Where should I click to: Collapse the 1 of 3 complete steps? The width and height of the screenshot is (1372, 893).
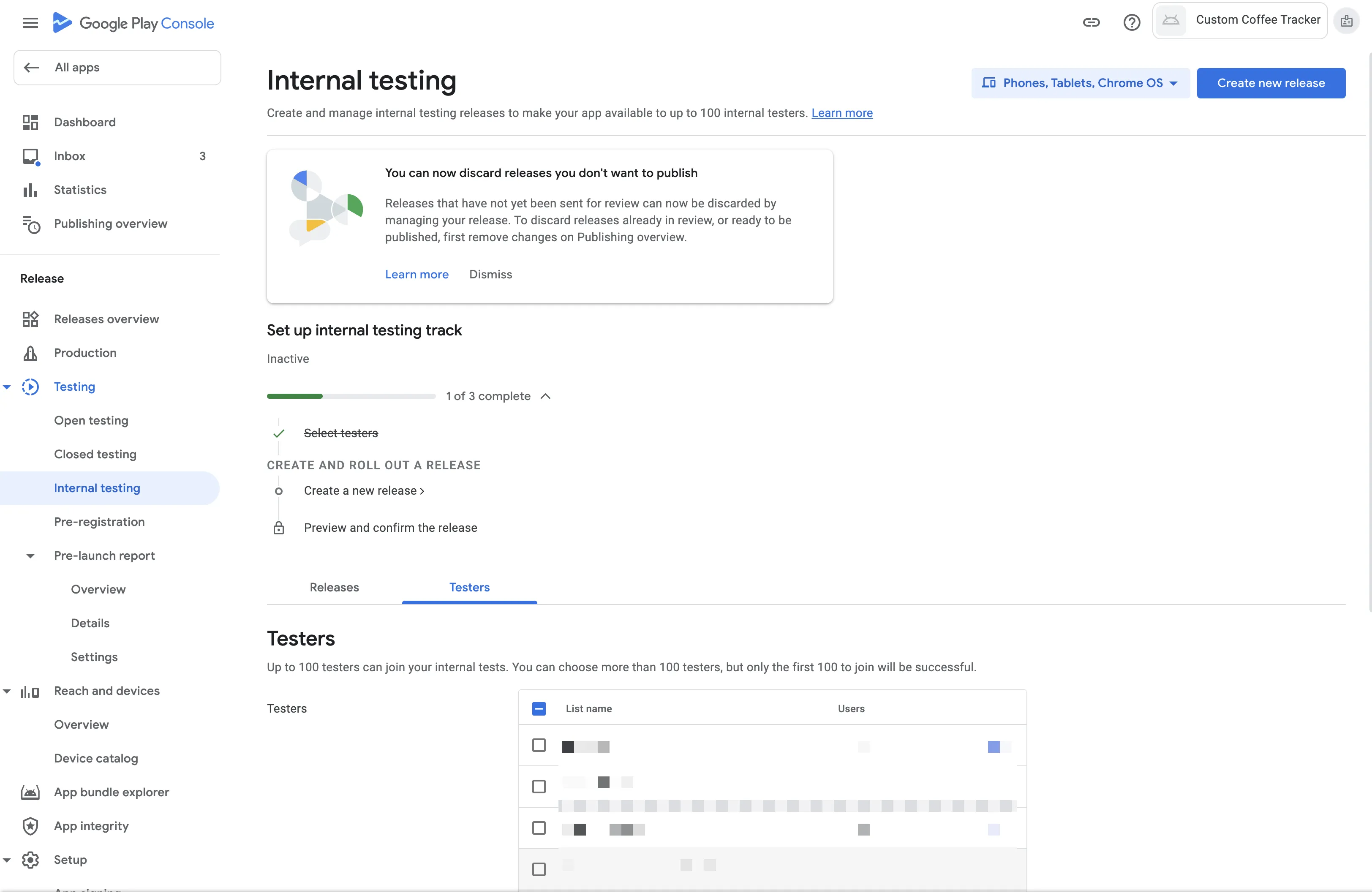[x=545, y=396]
